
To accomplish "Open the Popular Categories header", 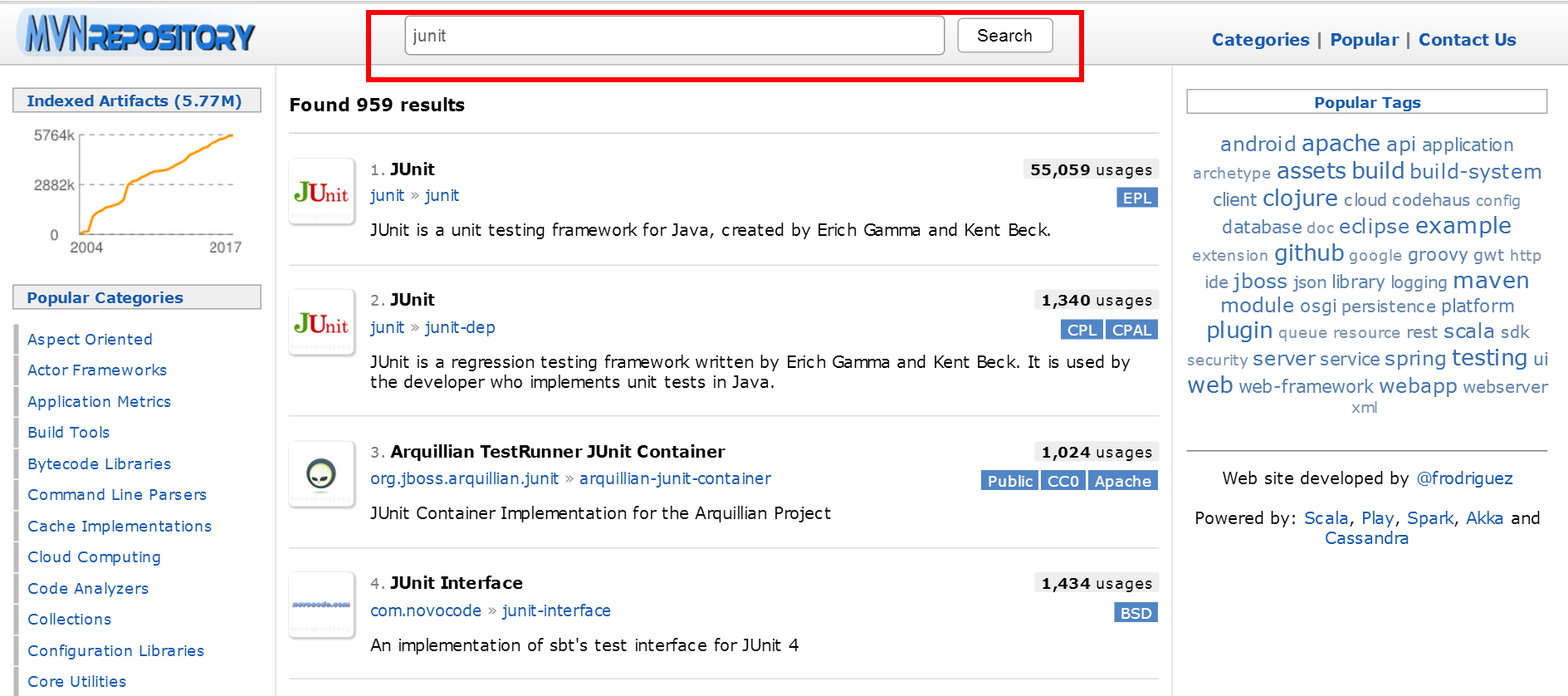I will (137, 297).
